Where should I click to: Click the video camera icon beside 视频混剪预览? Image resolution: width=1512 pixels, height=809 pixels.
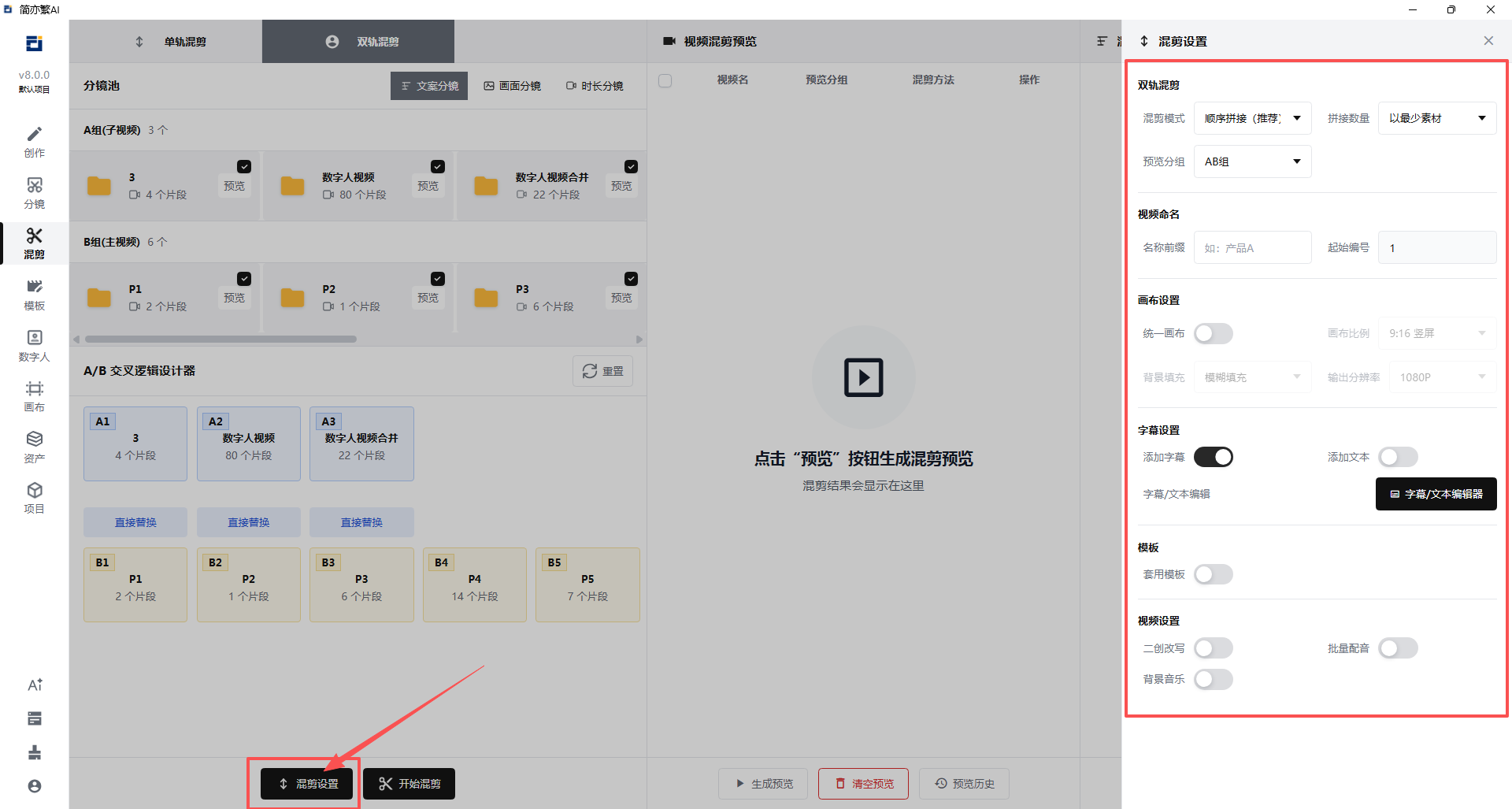click(669, 41)
